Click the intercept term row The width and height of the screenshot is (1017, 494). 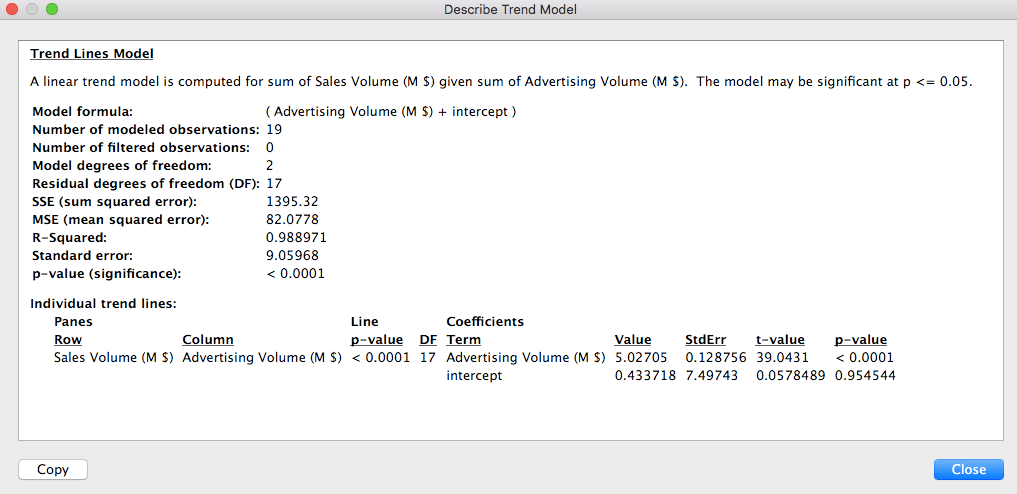click(474, 376)
